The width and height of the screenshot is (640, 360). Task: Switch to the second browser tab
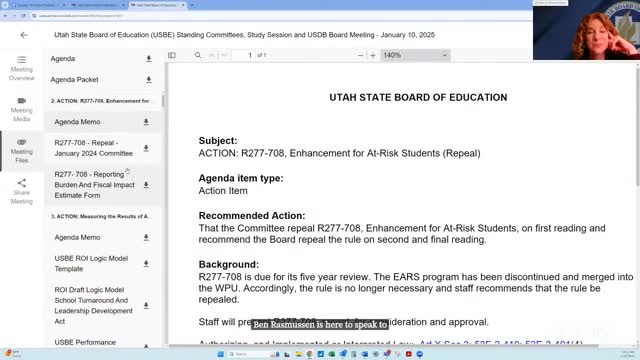pos(97,5)
